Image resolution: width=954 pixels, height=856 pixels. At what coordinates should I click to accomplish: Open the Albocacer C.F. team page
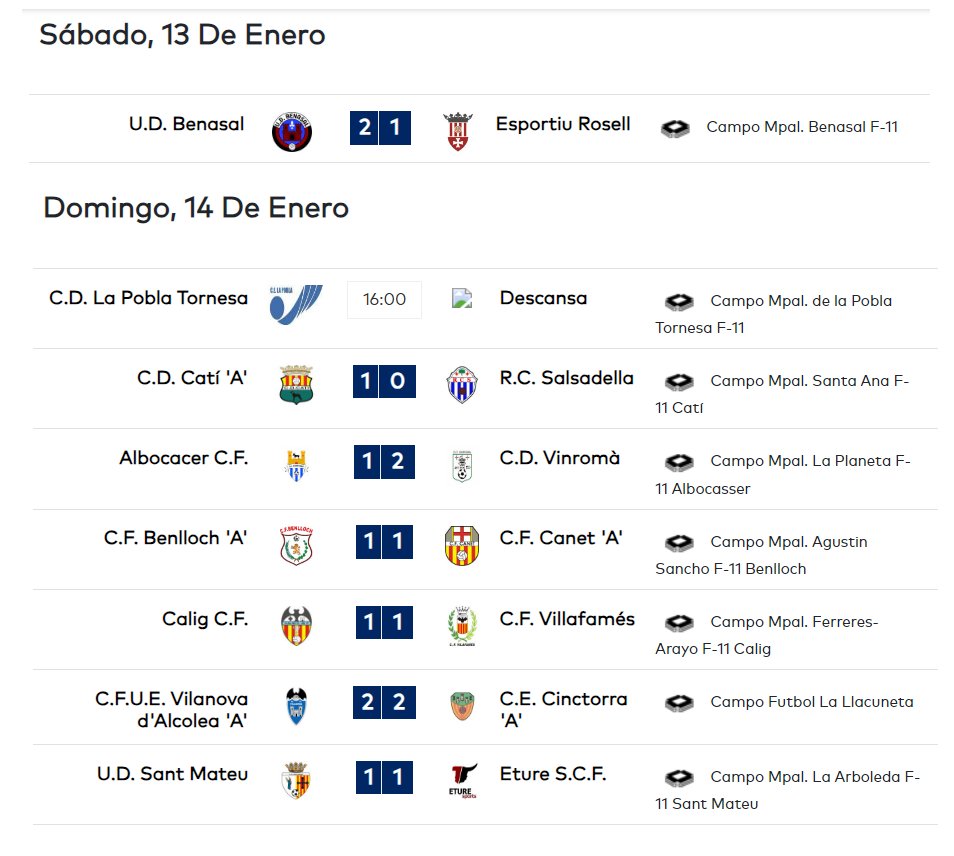(184, 458)
